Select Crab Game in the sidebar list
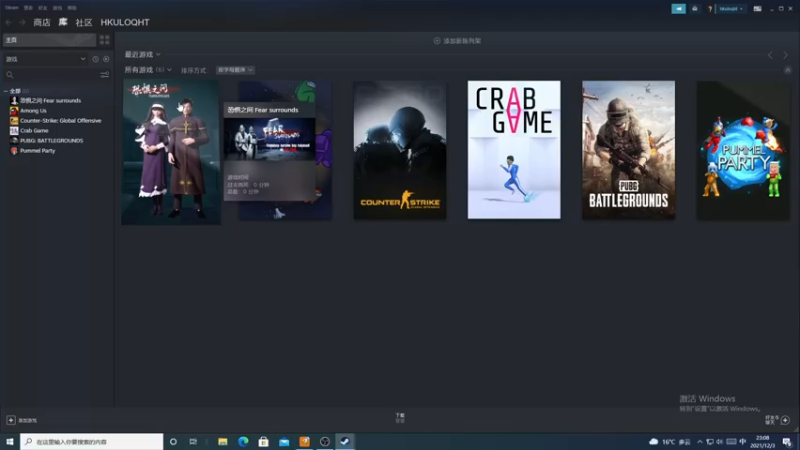Screen dimensions: 800x450 click(34, 131)
